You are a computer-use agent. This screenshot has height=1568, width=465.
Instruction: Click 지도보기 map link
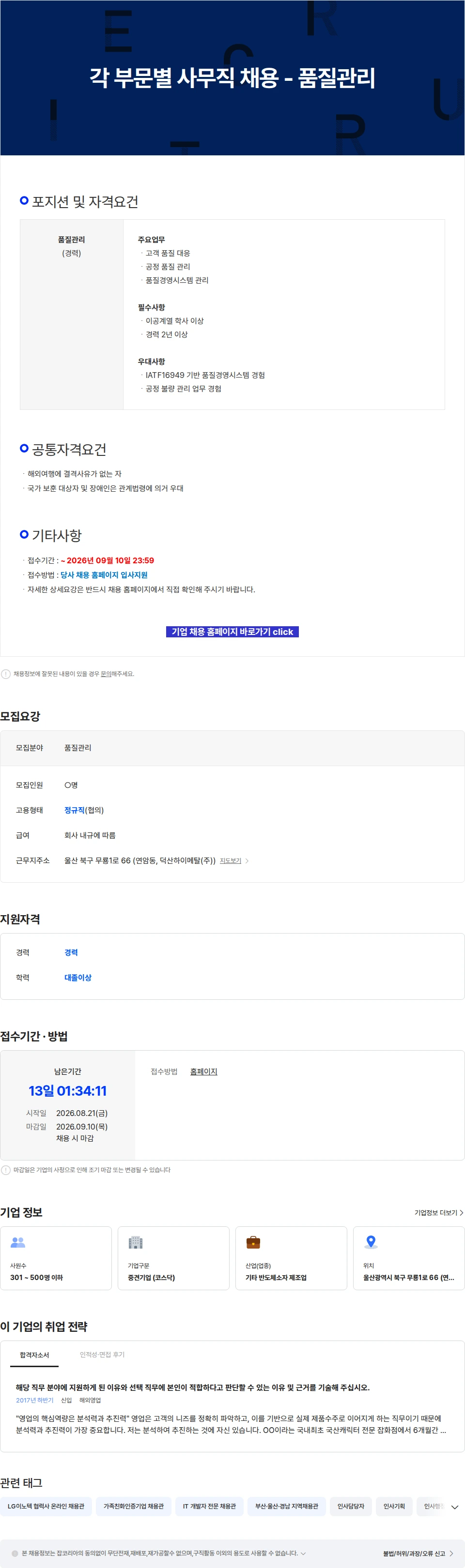[231, 860]
